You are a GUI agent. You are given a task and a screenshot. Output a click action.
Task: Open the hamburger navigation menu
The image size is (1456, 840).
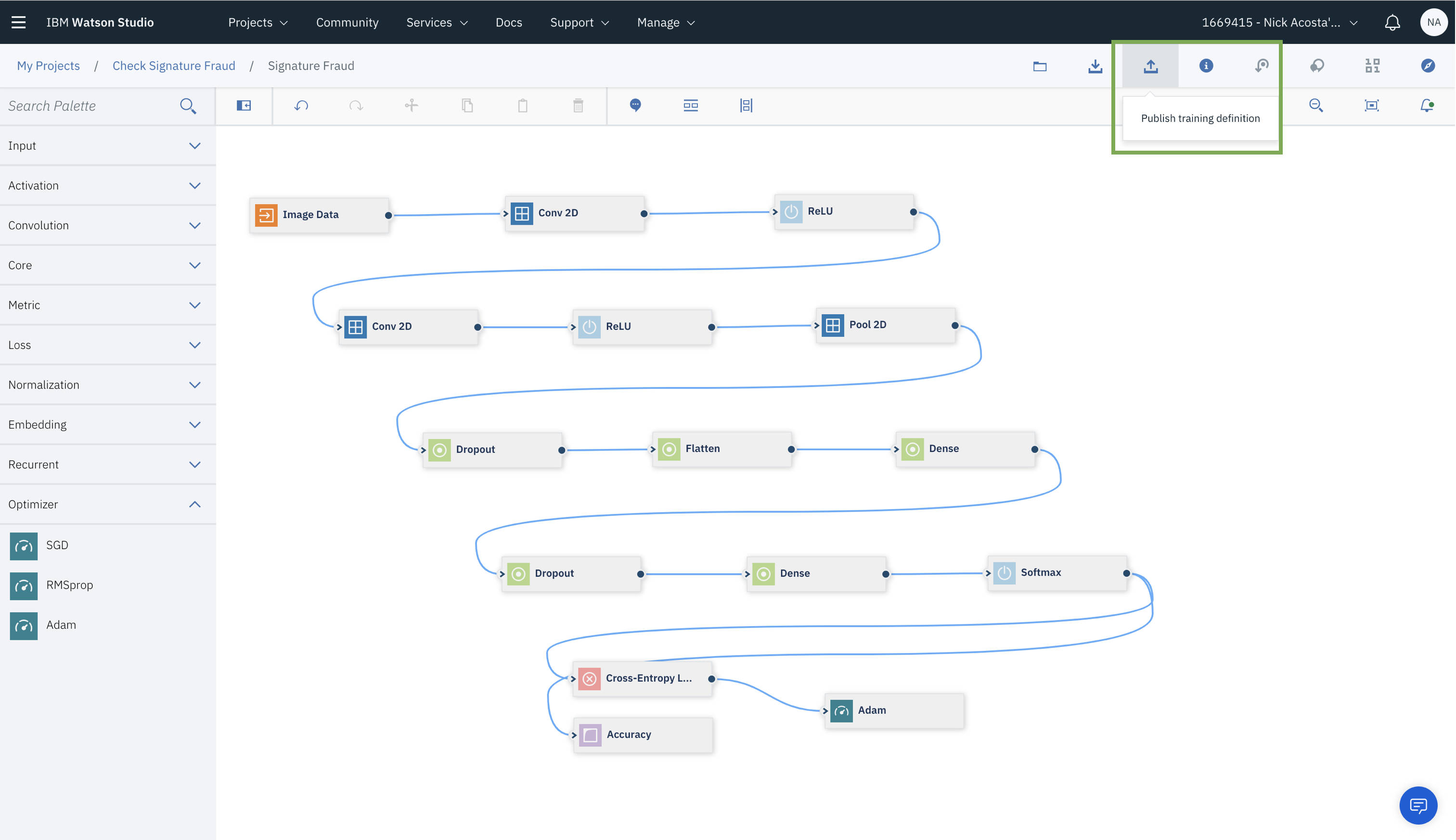tap(18, 22)
